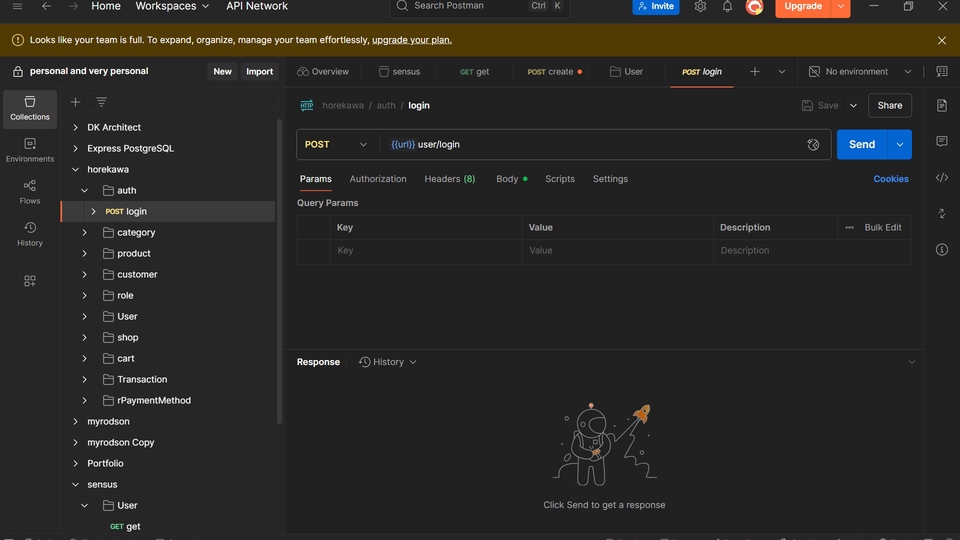Open the collections filter icon

(x=101, y=102)
